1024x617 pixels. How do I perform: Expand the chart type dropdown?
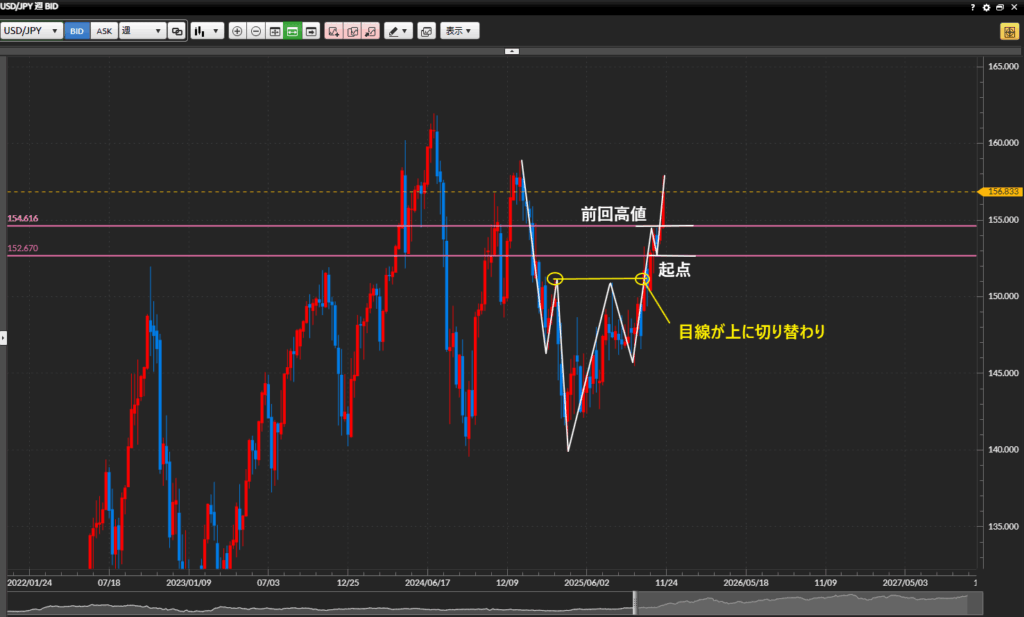point(207,31)
